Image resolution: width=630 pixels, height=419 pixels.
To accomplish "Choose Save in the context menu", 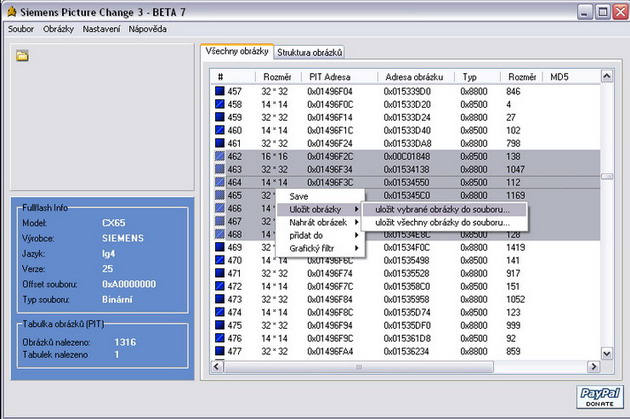I will click(x=320, y=196).
